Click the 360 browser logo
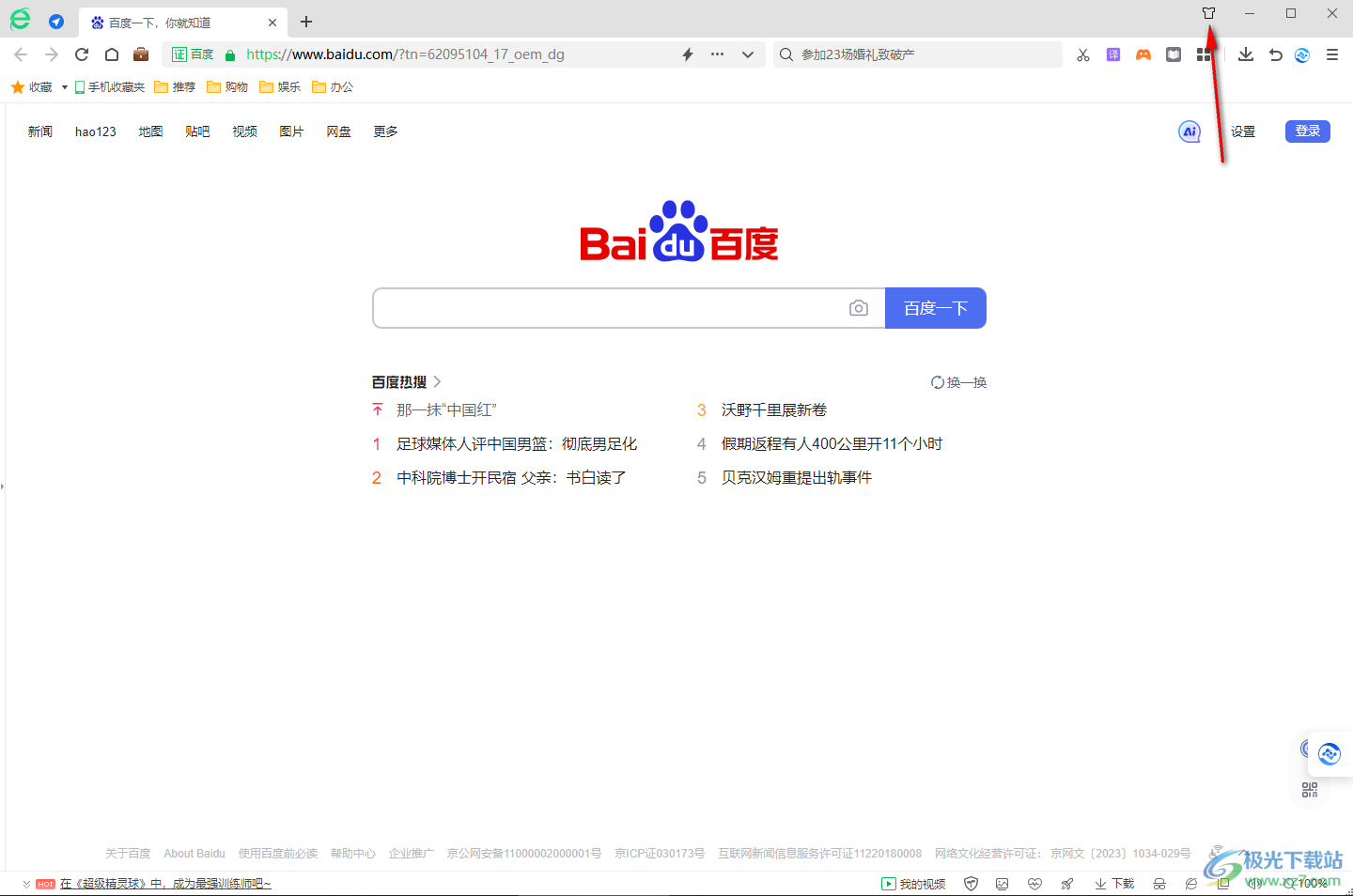The image size is (1353, 896). click(x=20, y=20)
